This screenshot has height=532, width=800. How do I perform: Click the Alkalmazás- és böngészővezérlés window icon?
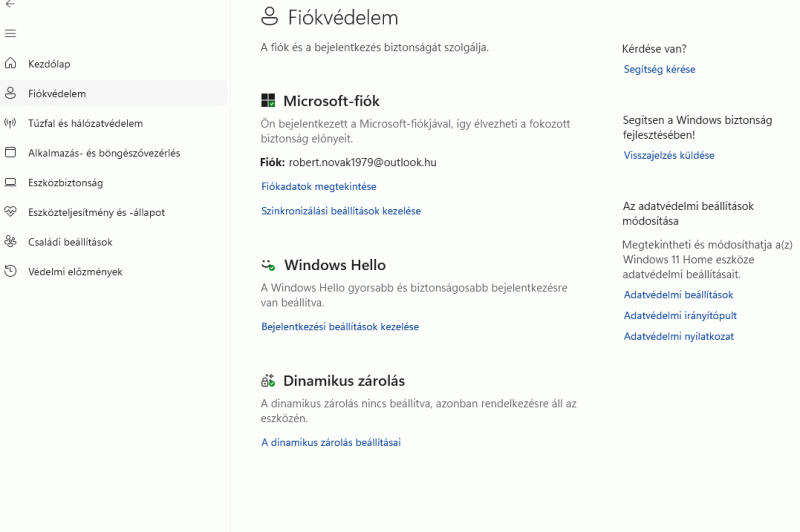(11, 153)
